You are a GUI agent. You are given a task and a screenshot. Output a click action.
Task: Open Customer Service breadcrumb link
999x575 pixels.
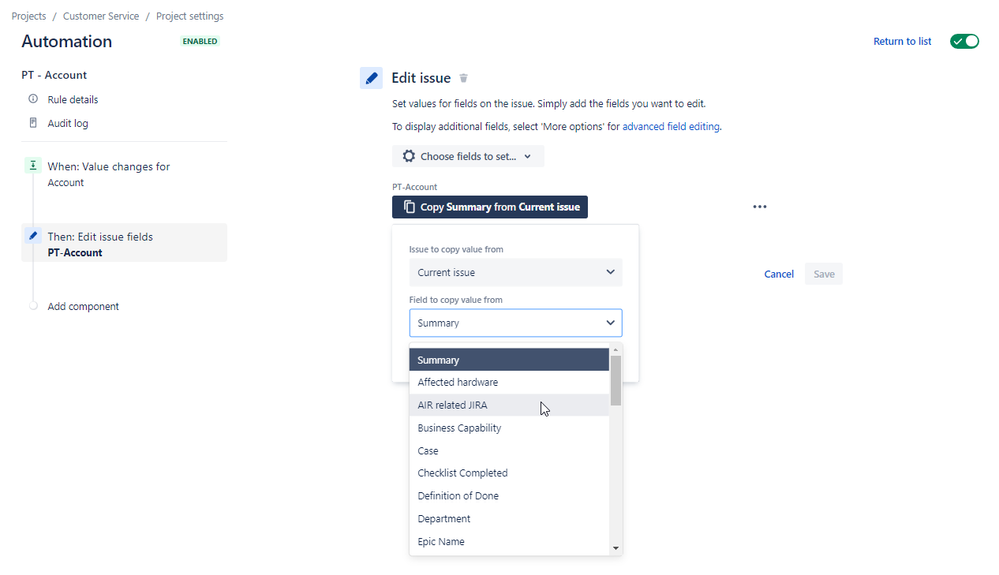pos(101,16)
